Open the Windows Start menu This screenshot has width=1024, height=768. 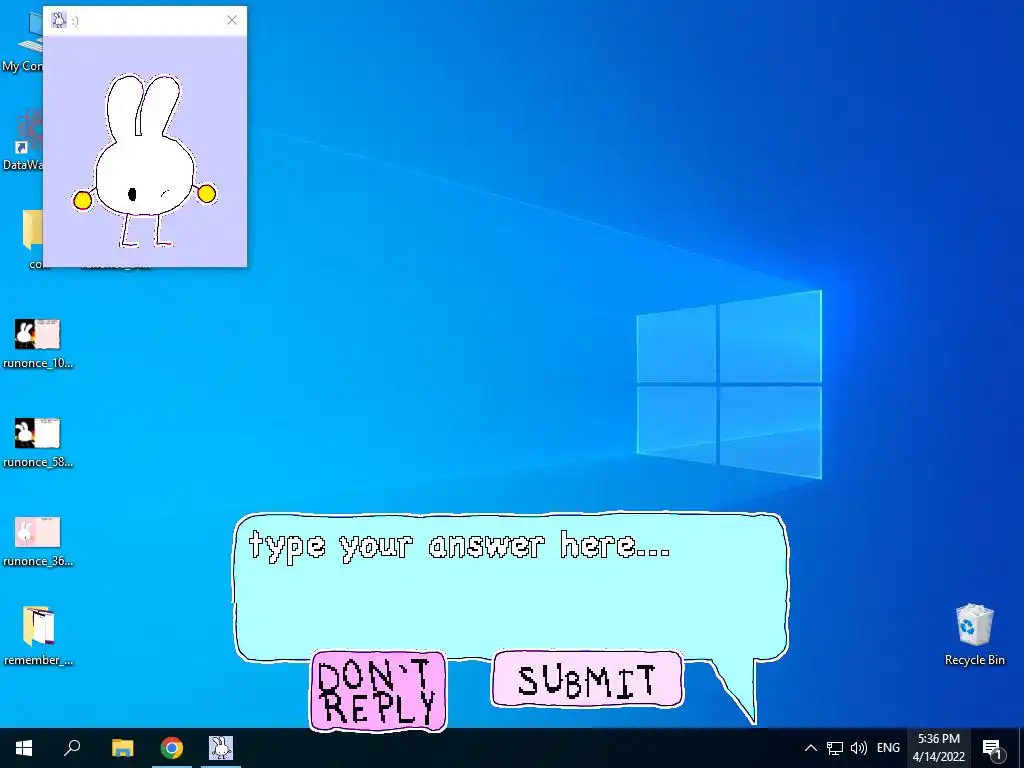[x=24, y=748]
